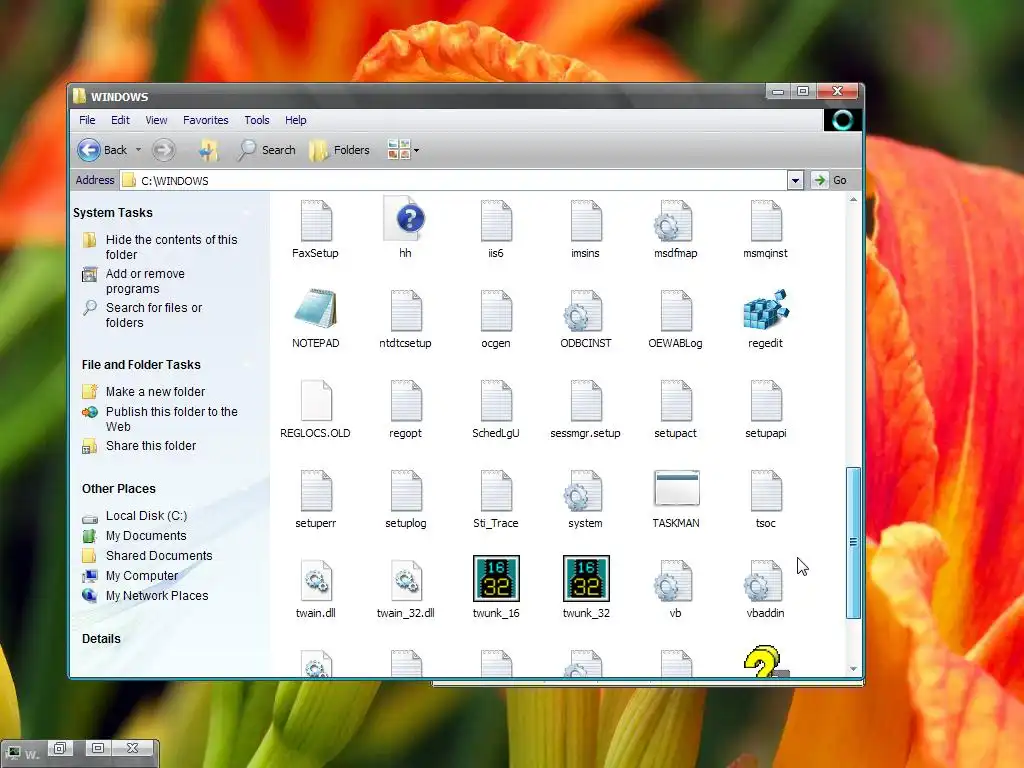Select the twunk_32 application icon
1024x768 pixels.
click(586, 579)
